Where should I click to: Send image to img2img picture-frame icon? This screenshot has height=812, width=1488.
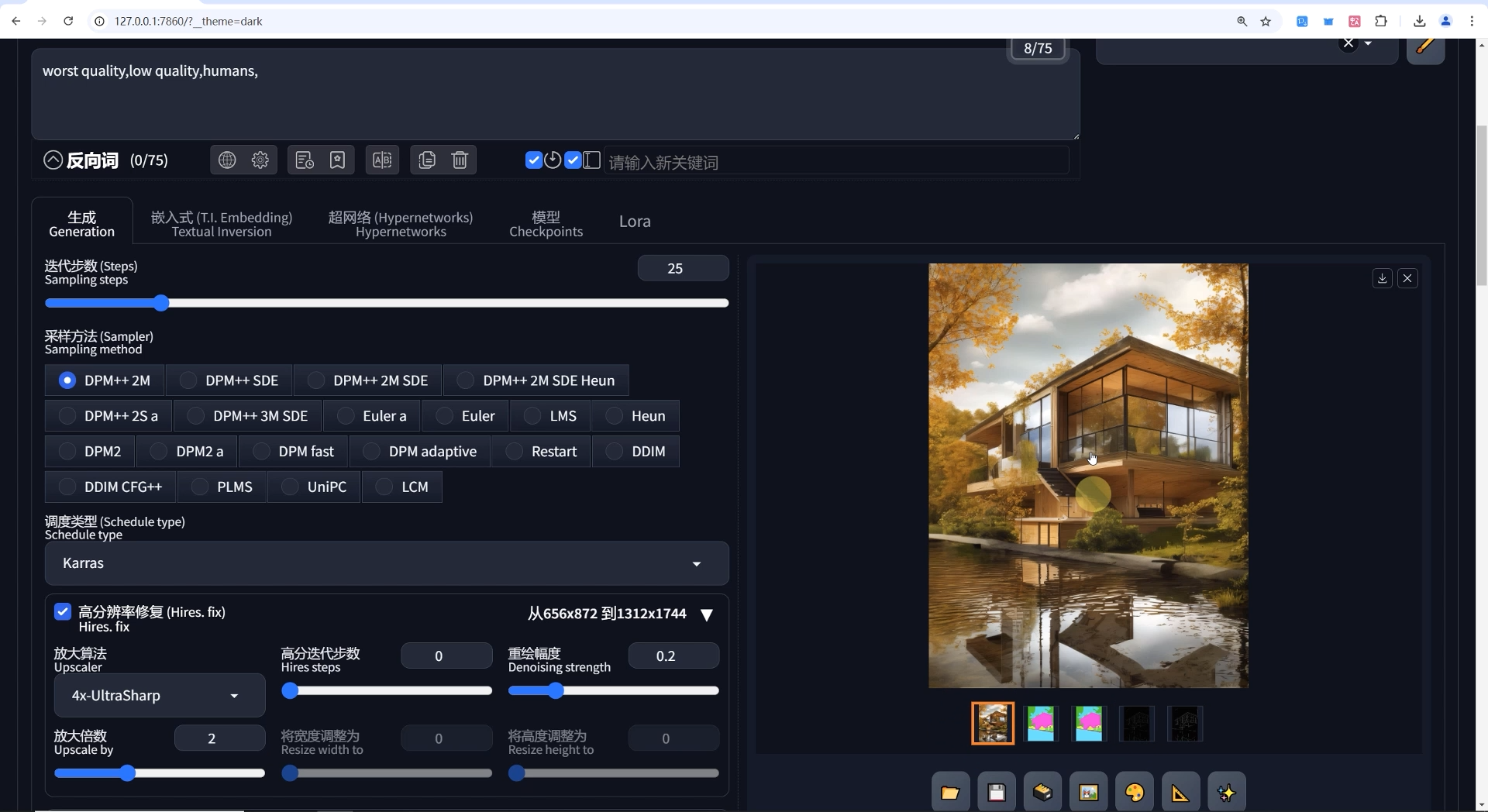point(1089,793)
